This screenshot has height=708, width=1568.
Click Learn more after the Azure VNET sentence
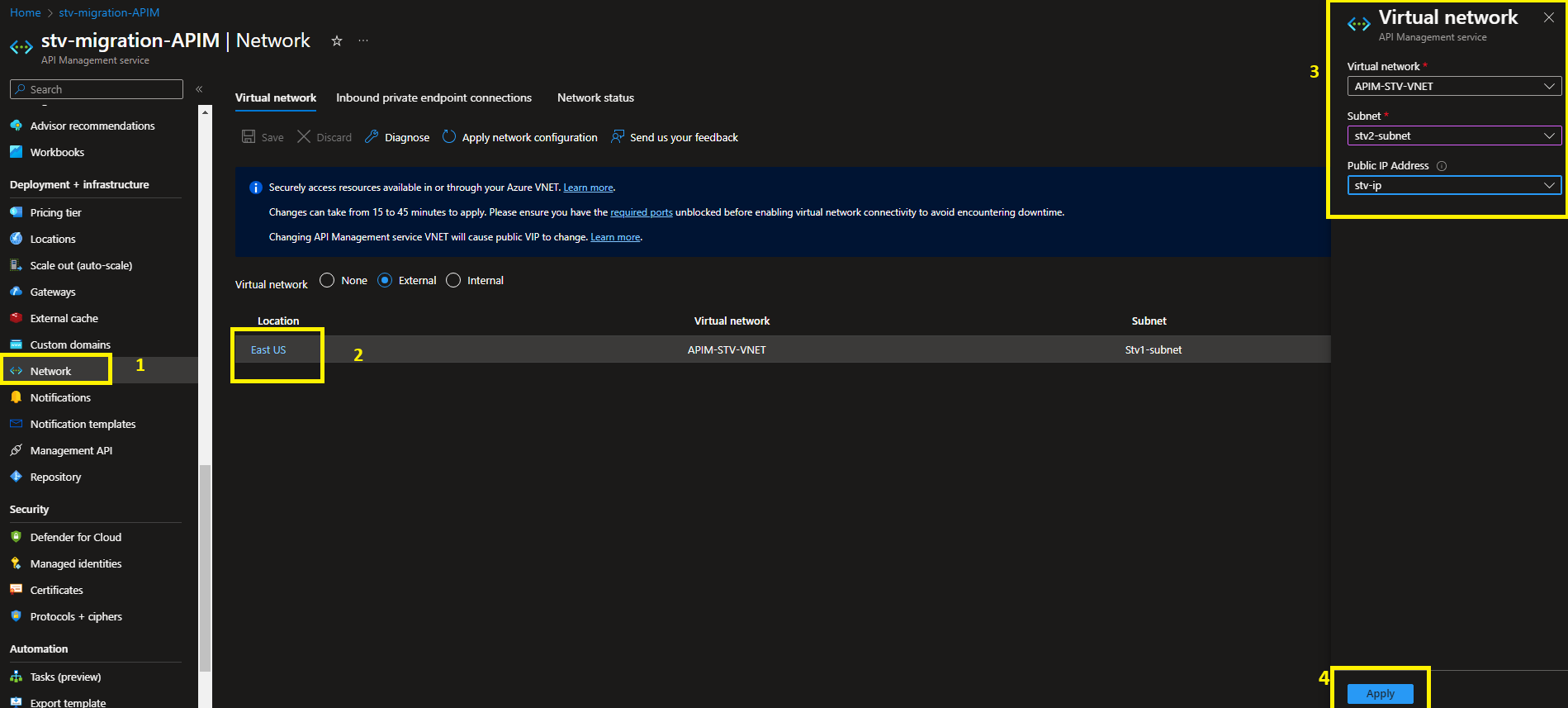click(588, 188)
